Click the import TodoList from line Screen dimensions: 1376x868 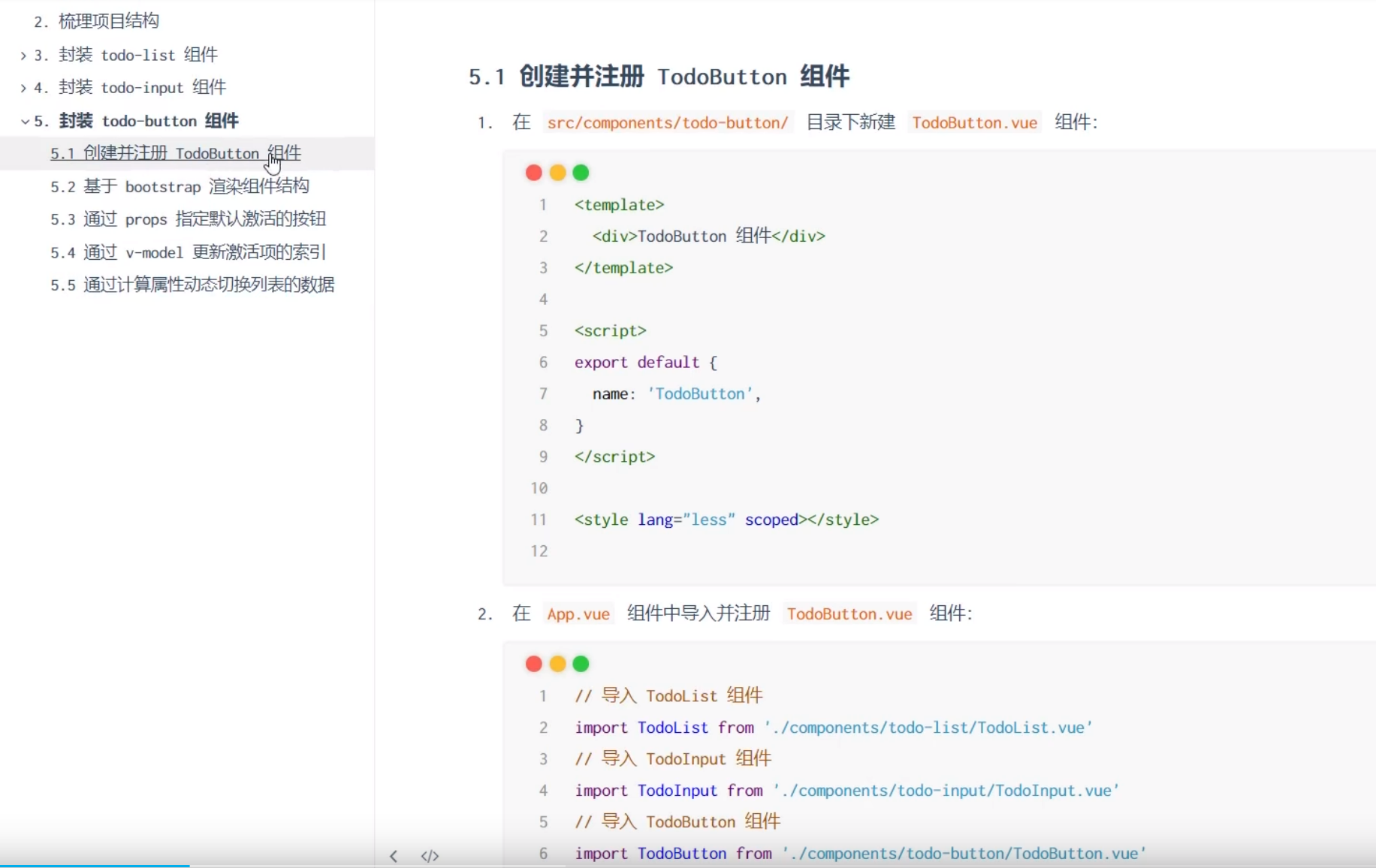coord(834,728)
